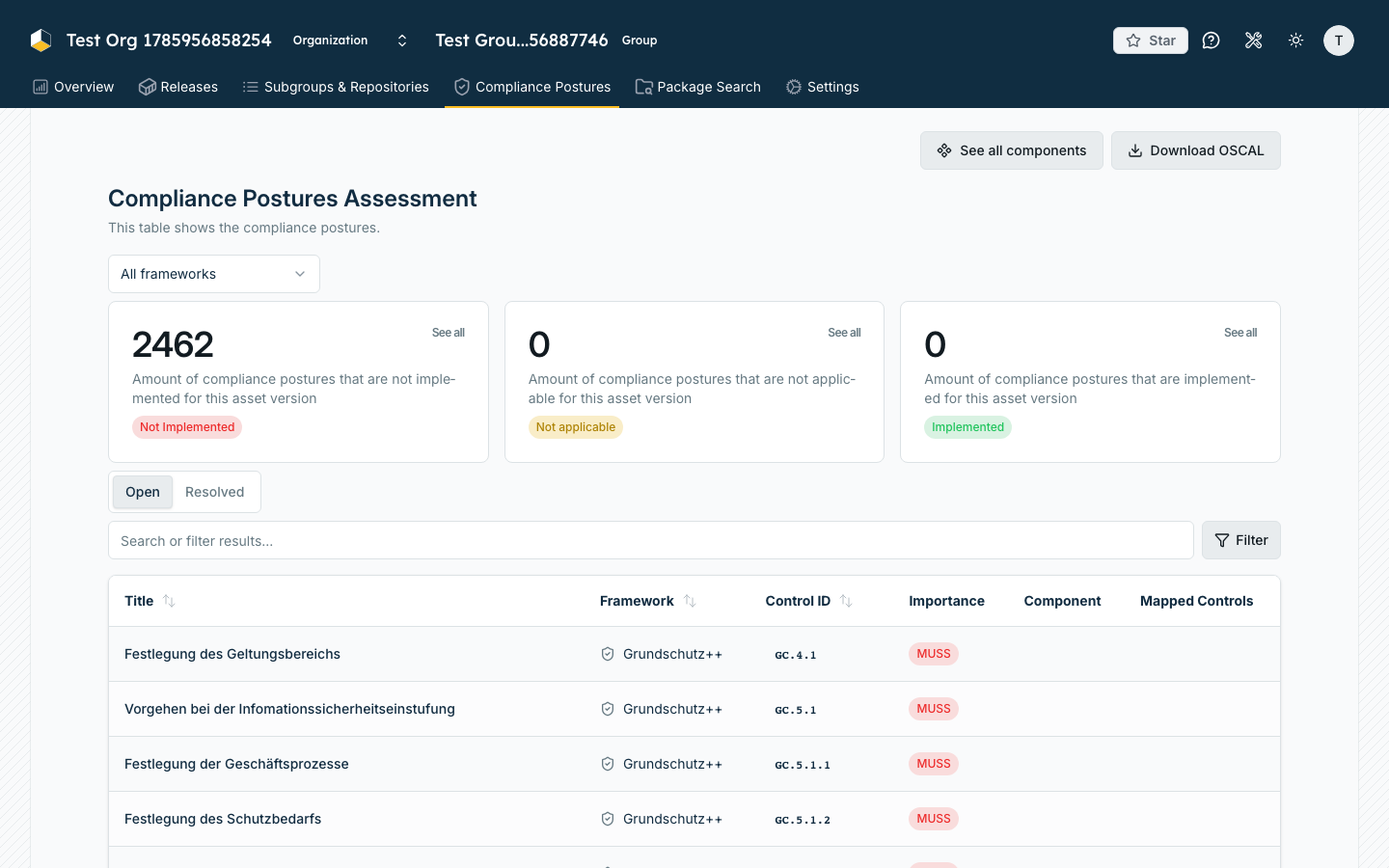
Task: Click the crossed tools icon in the header
Action: tap(1254, 41)
